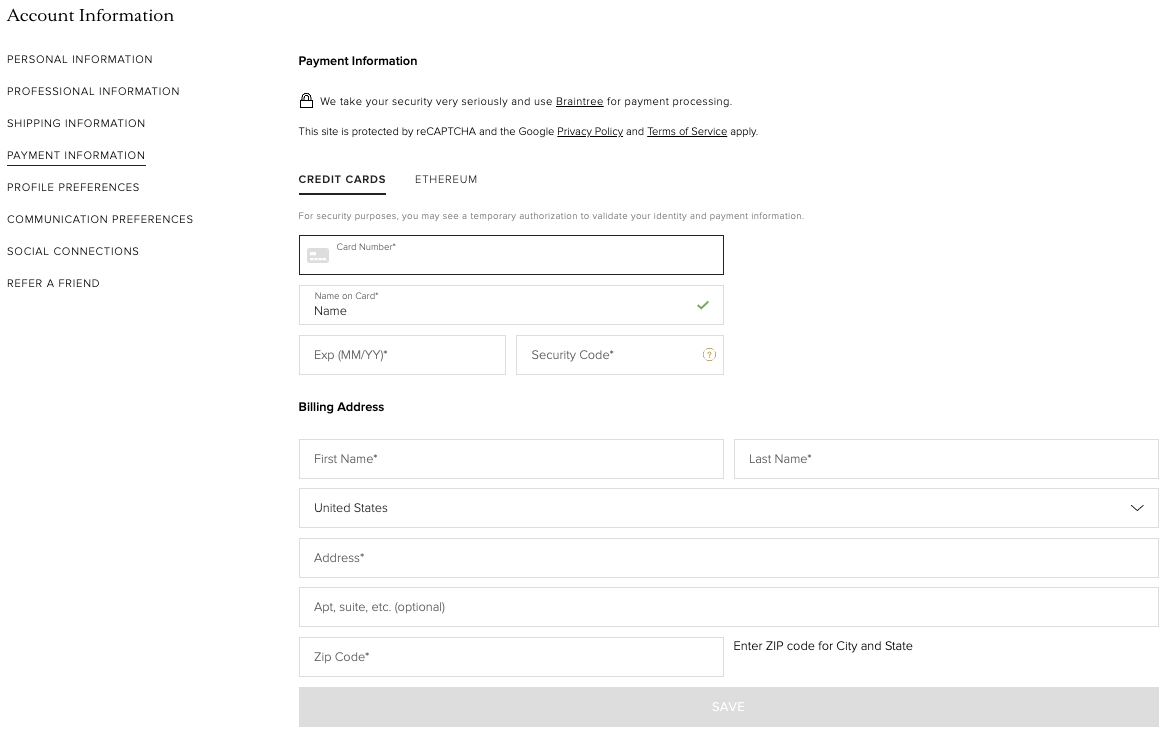This screenshot has width=1175, height=746.
Task: Open the Braintree link
Action: click(581, 101)
